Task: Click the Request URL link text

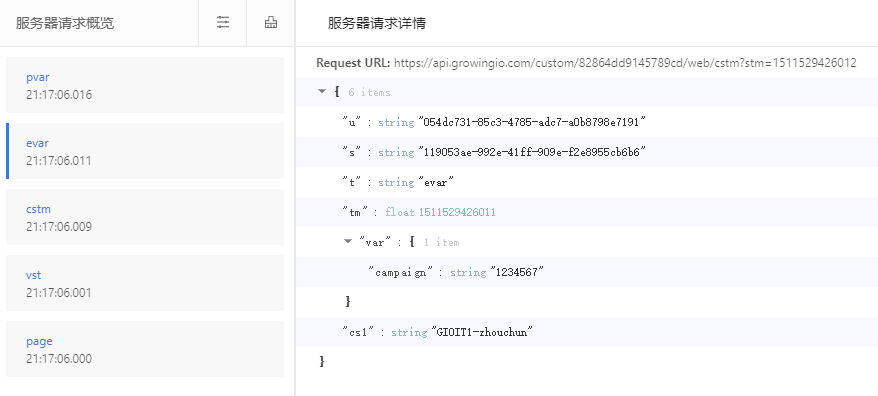Action: click(x=625, y=63)
